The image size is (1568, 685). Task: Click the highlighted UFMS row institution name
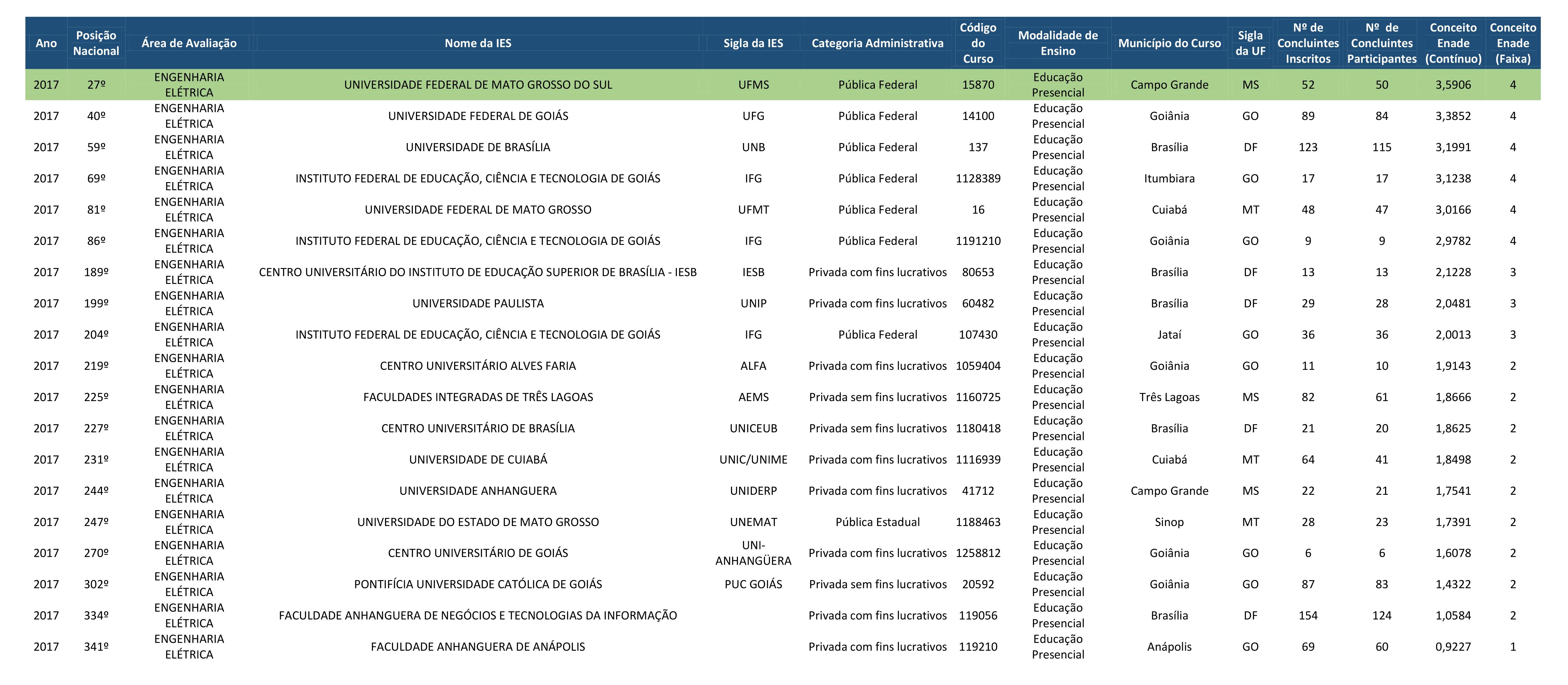pos(478,85)
